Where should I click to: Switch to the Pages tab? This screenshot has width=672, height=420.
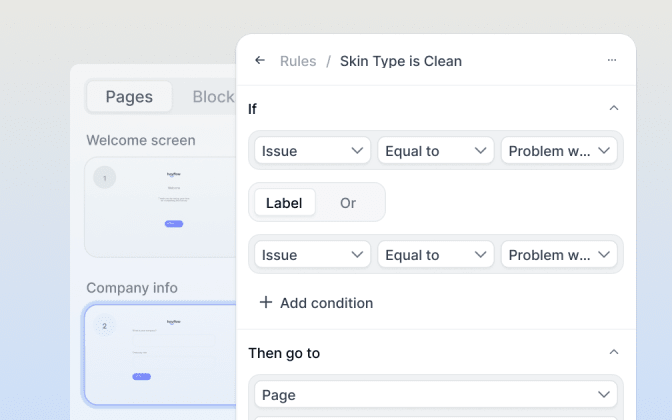coord(129,97)
